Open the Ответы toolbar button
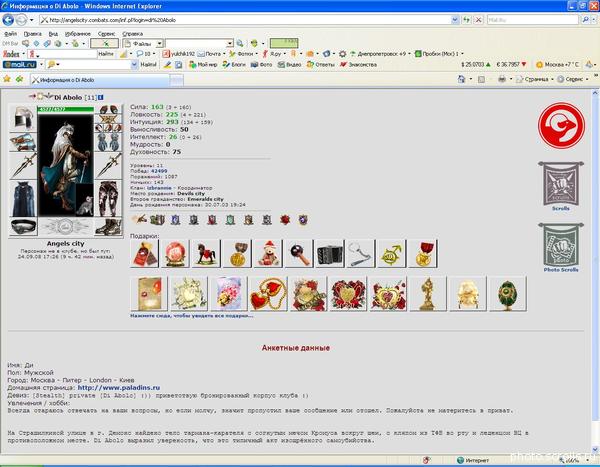The height and width of the screenshot is (467, 600). 321,65
